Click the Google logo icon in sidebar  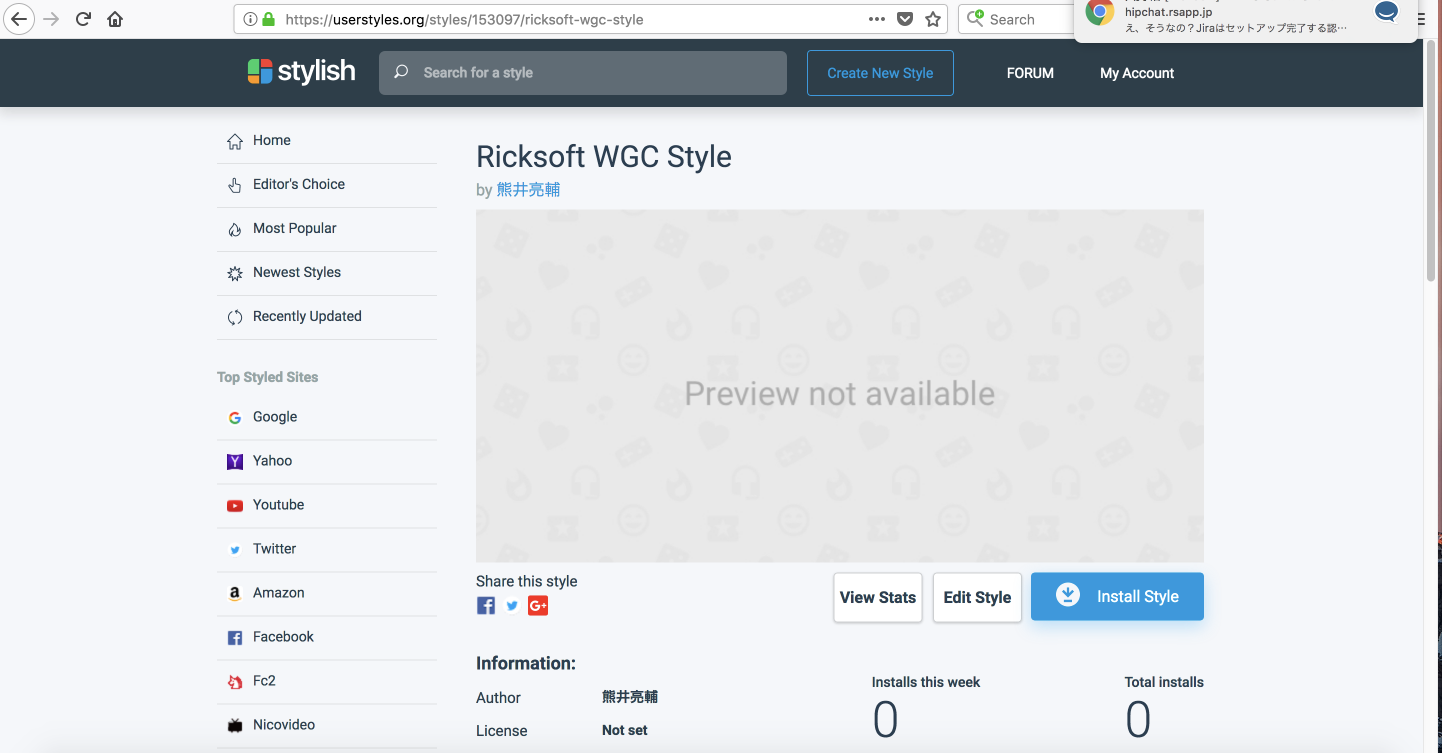click(x=235, y=418)
